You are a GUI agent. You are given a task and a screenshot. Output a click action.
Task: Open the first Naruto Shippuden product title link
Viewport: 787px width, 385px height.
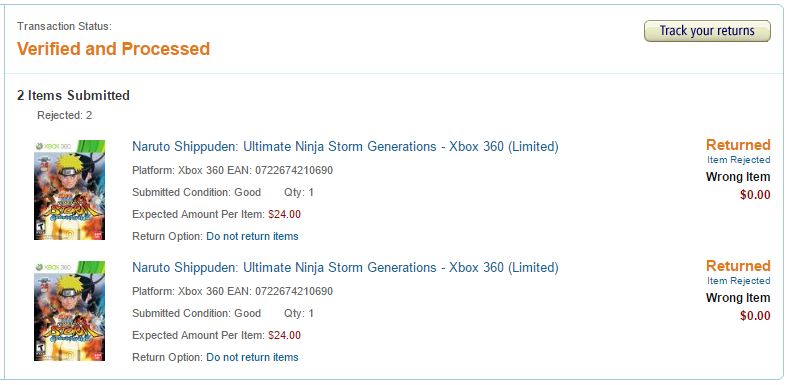pyautogui.click(x=345, y=147)
